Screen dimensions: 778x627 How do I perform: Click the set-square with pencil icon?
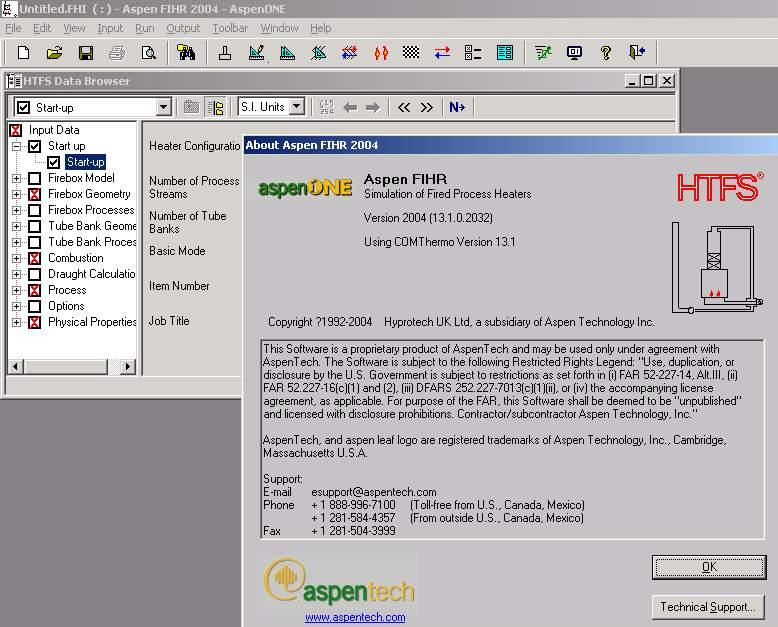257,53
